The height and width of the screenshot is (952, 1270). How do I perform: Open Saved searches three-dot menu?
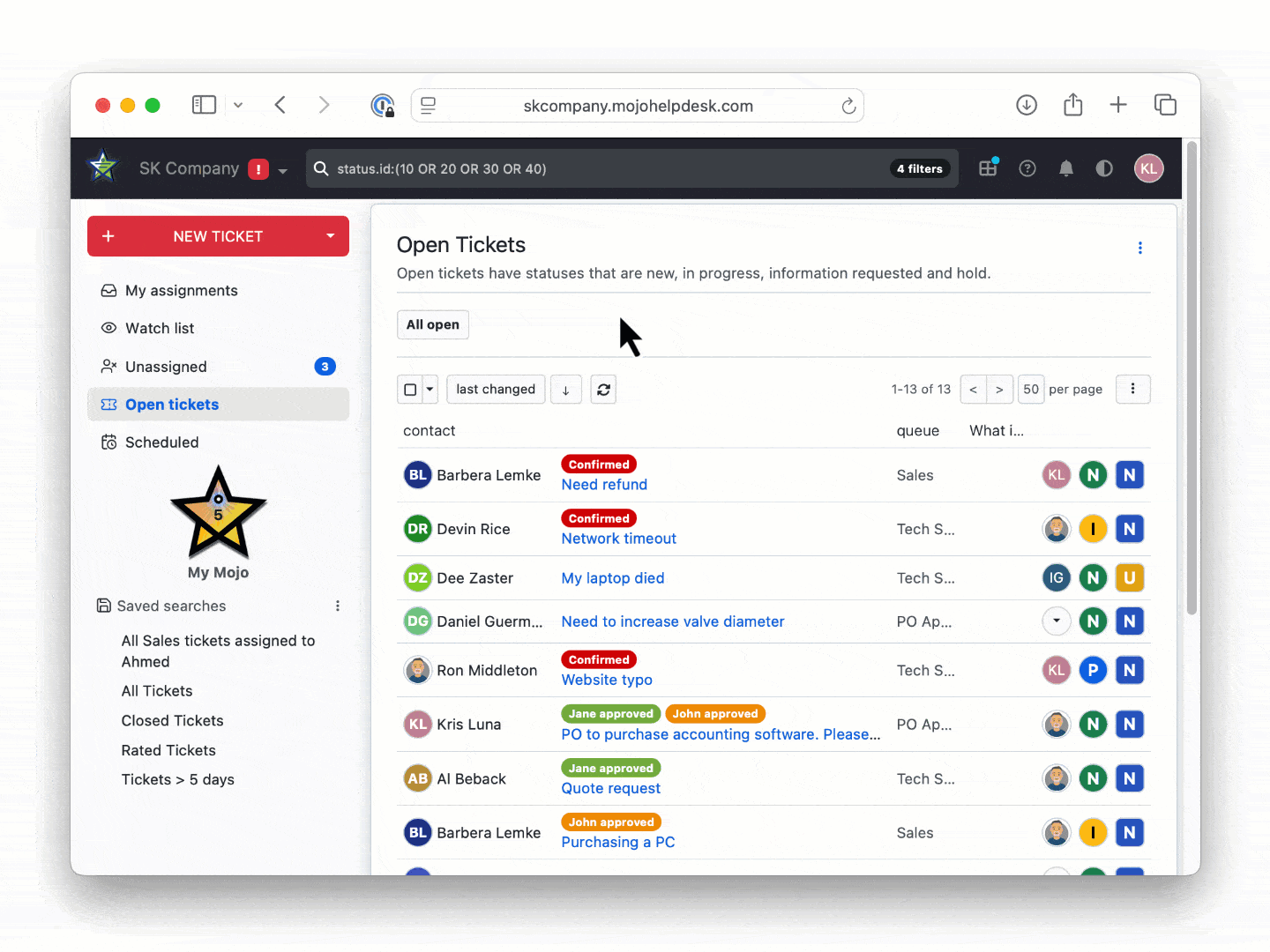click(x=337, y=606)
